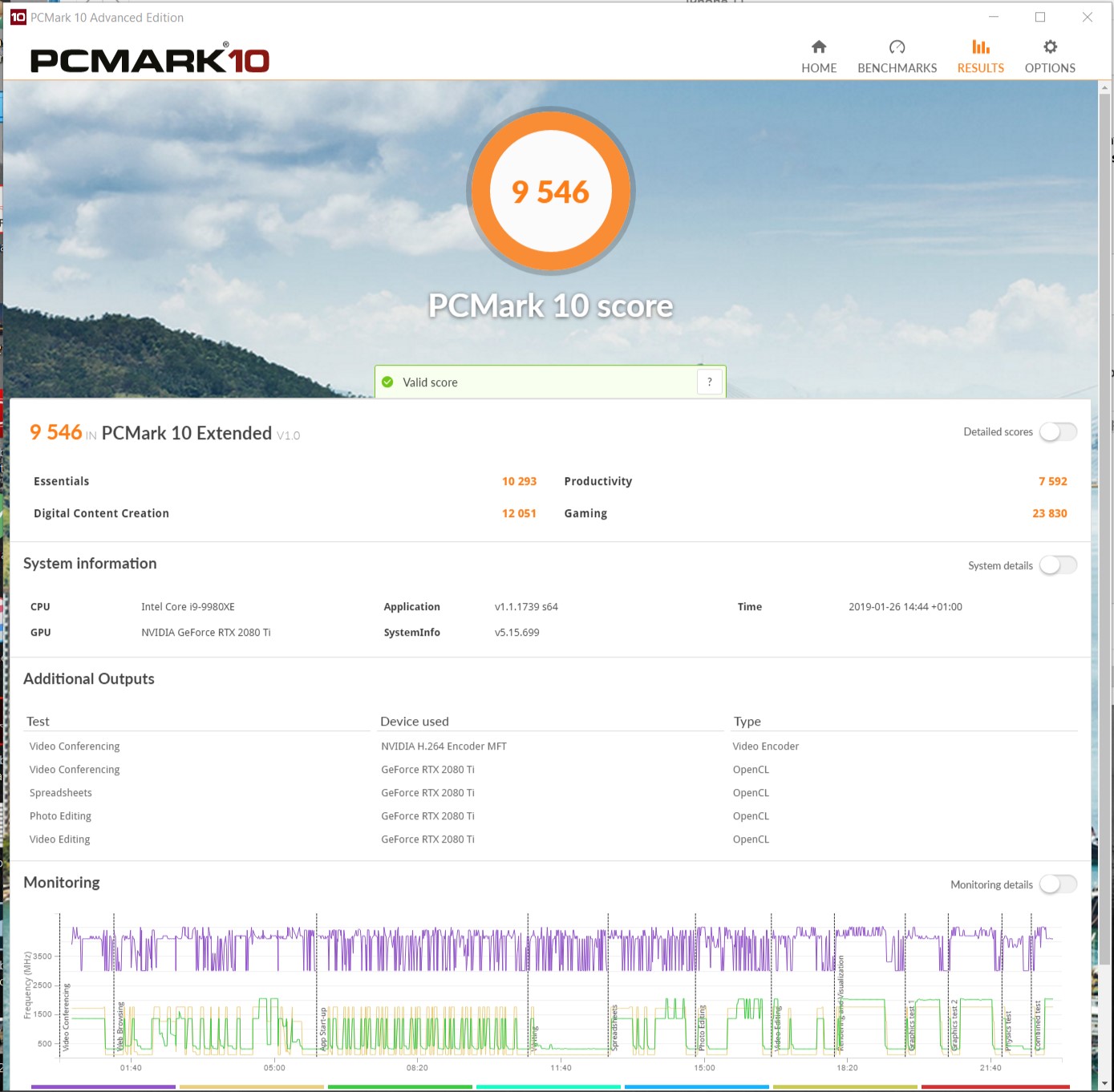This screenshot has height=1092, width=1114.
Task: Click the Application version v1.1.1739 s64
Action: coord(526,607)
